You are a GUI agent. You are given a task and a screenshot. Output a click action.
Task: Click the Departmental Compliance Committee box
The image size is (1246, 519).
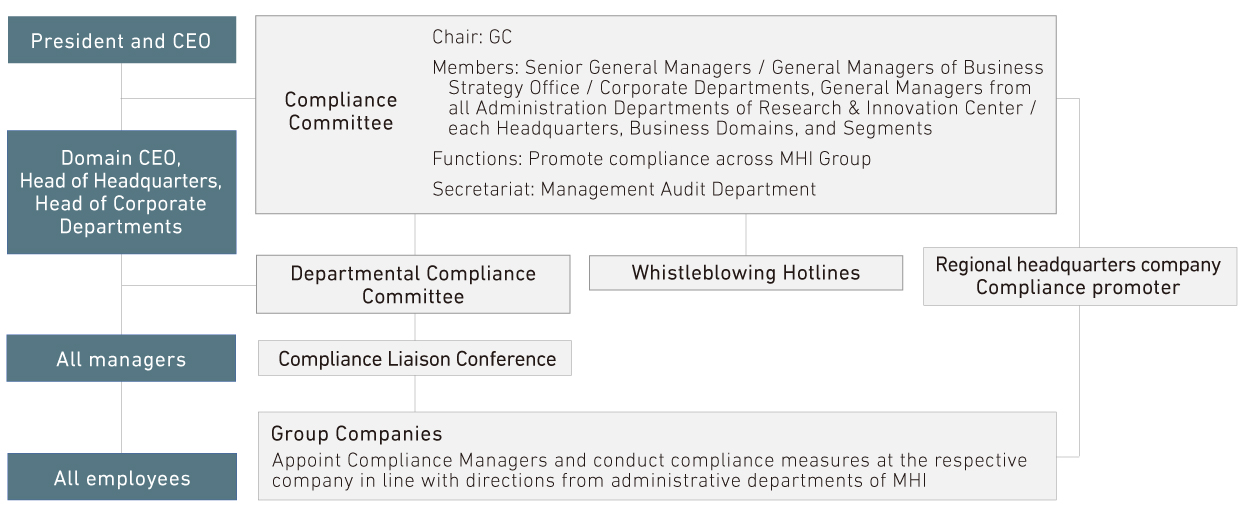click(x=413, y=285)
